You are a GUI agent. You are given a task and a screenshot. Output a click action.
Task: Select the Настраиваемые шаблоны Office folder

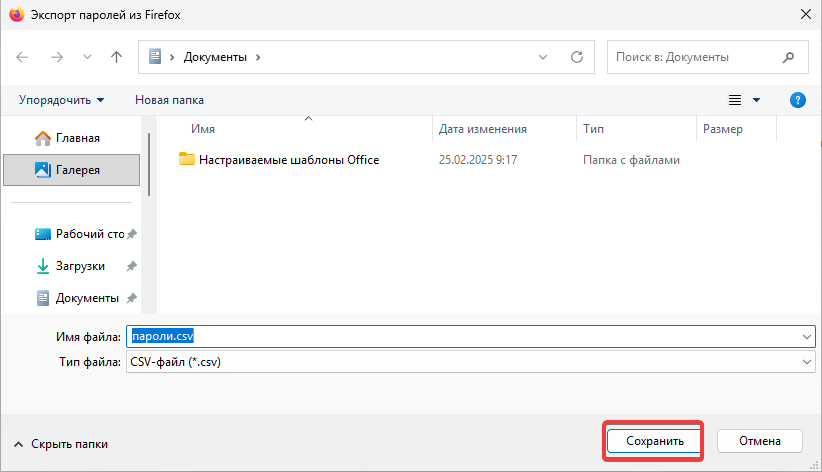[288, 160]
